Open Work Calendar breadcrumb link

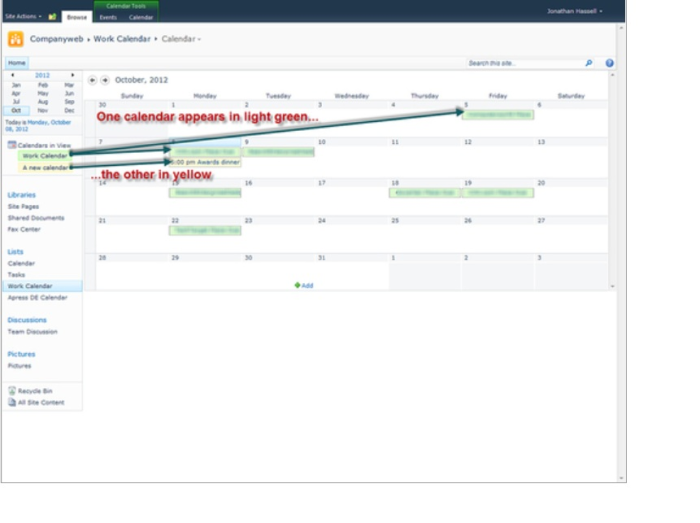pyautogui.click(x=122, y=39)
